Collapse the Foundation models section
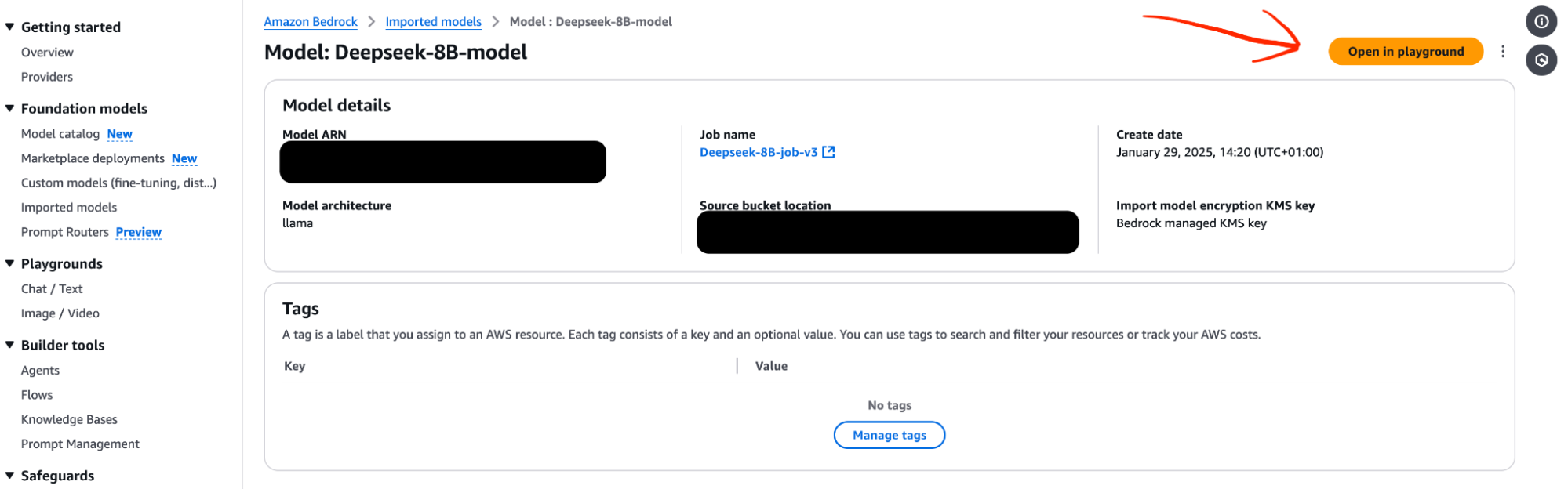 (x=10, y=108)
